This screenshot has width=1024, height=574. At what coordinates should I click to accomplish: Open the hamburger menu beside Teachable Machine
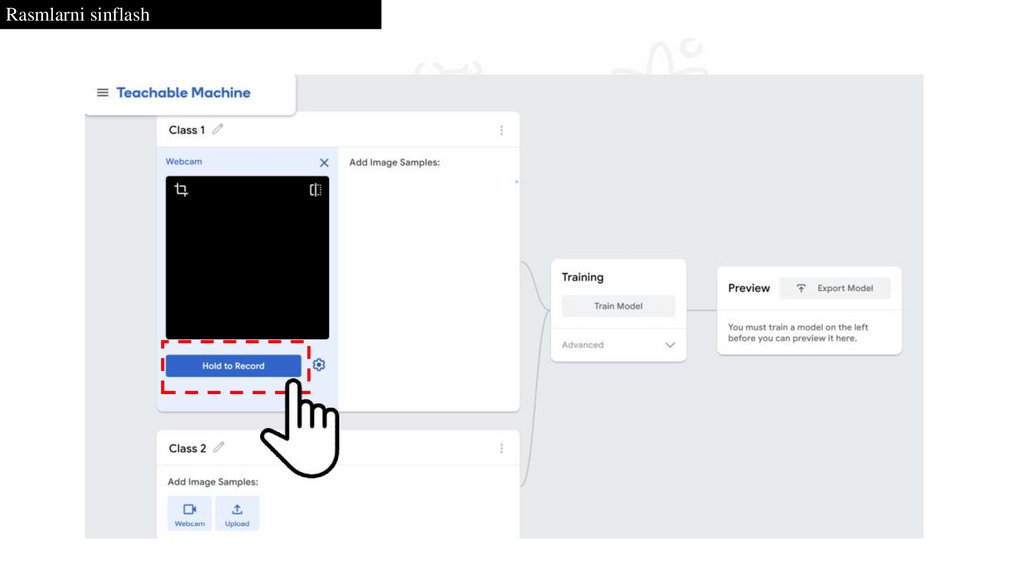(x=103, y=93)
